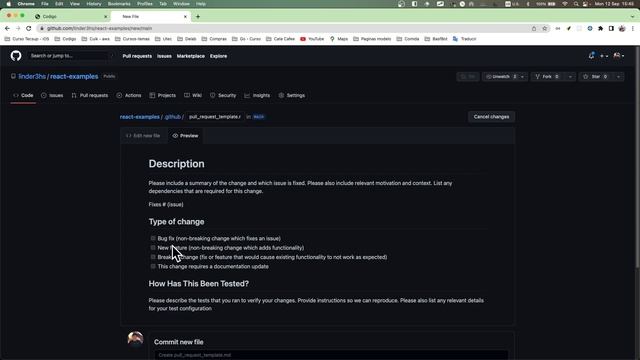Click the linder3hs owner link
Screen dimensions: 640x360
[x=32, y=77]
